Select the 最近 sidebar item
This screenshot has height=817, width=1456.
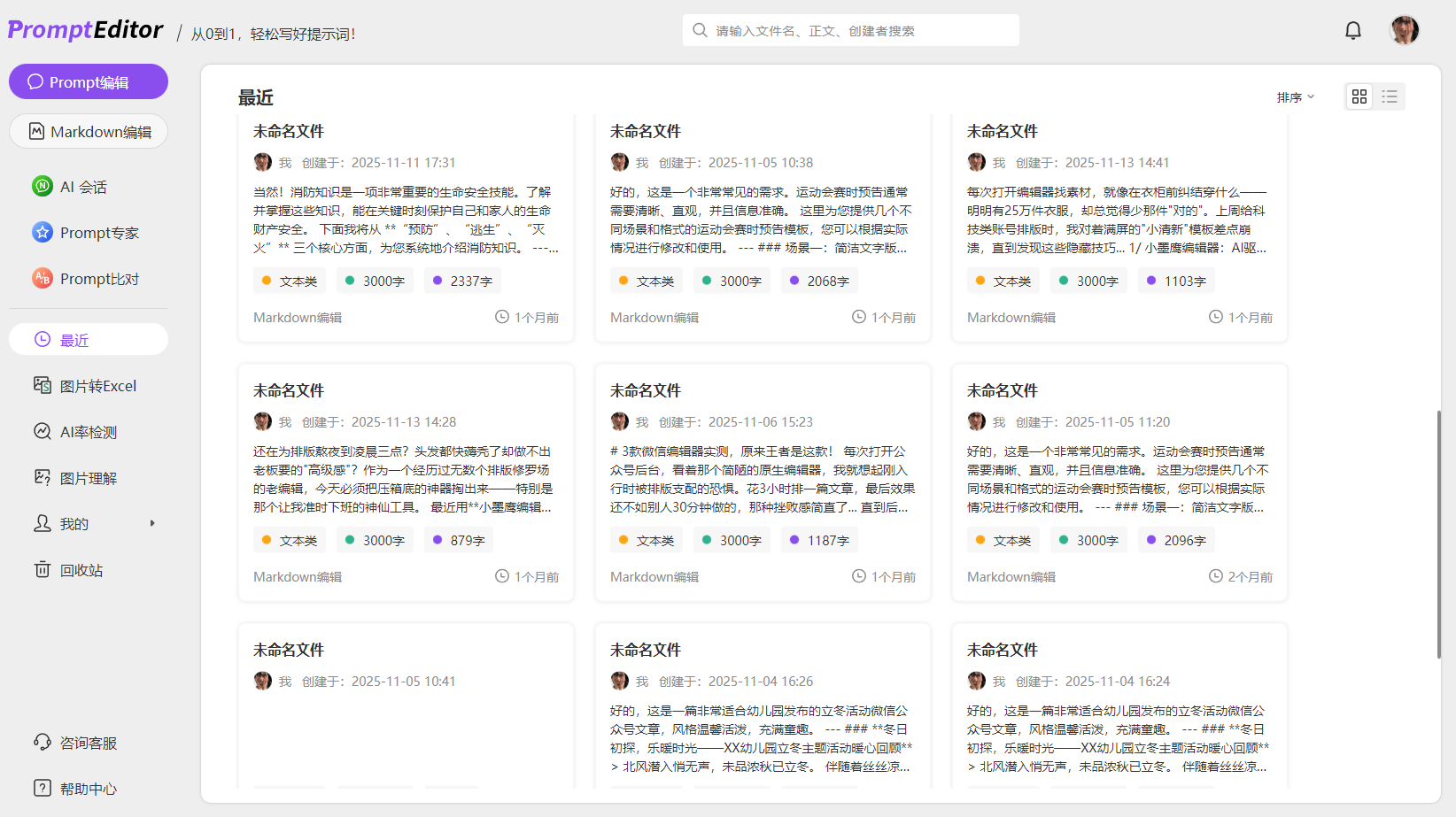[89, 340]
